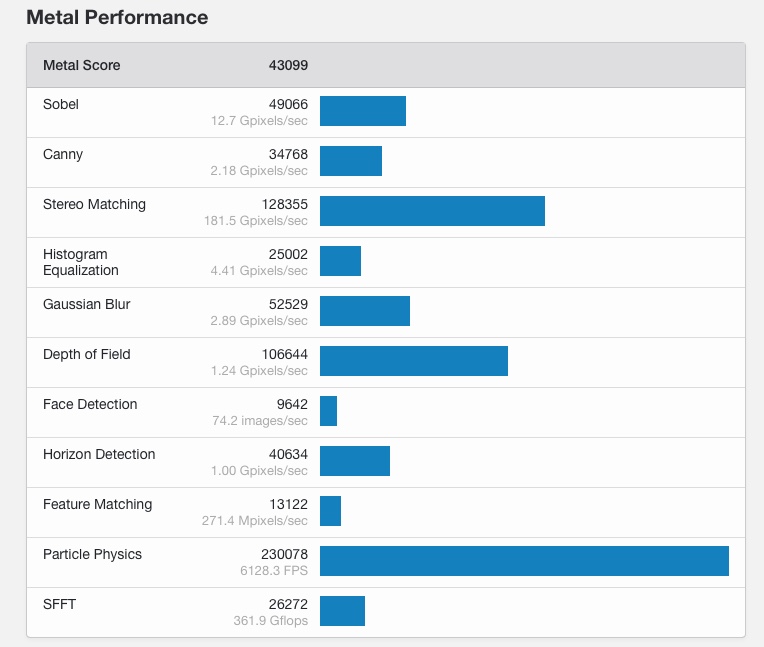Select the Particle Physics label
The height and width of the screenshot is (647, 764).
(92, 554)
